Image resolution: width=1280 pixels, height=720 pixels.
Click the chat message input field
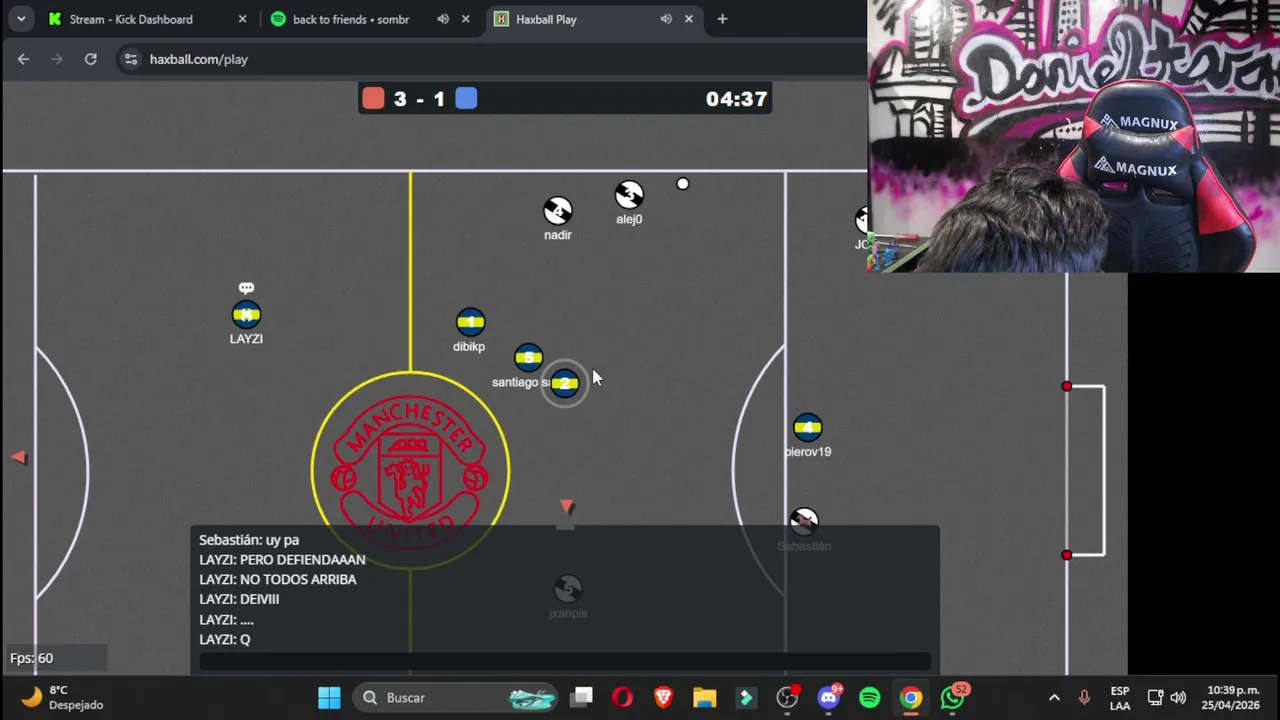pyautogui.click(x=565, y=662)
